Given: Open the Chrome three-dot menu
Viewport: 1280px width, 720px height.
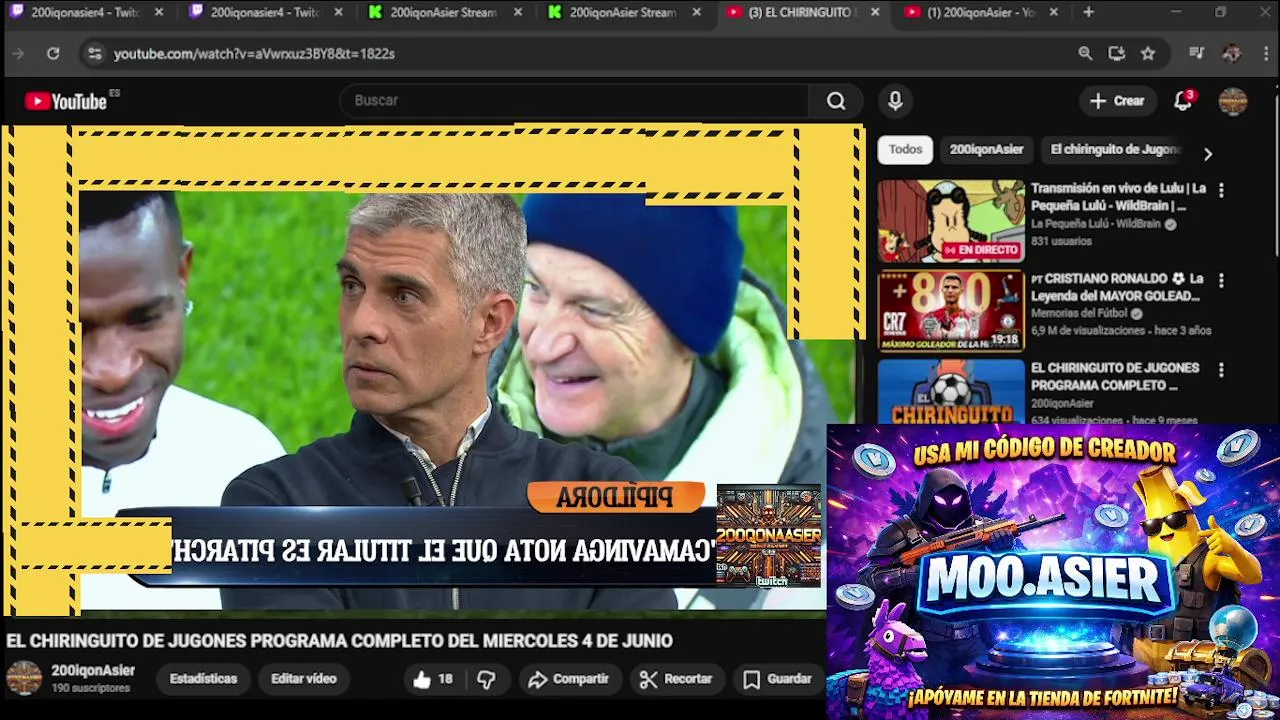Looking at the screenshot, I should click(1268, 54).
